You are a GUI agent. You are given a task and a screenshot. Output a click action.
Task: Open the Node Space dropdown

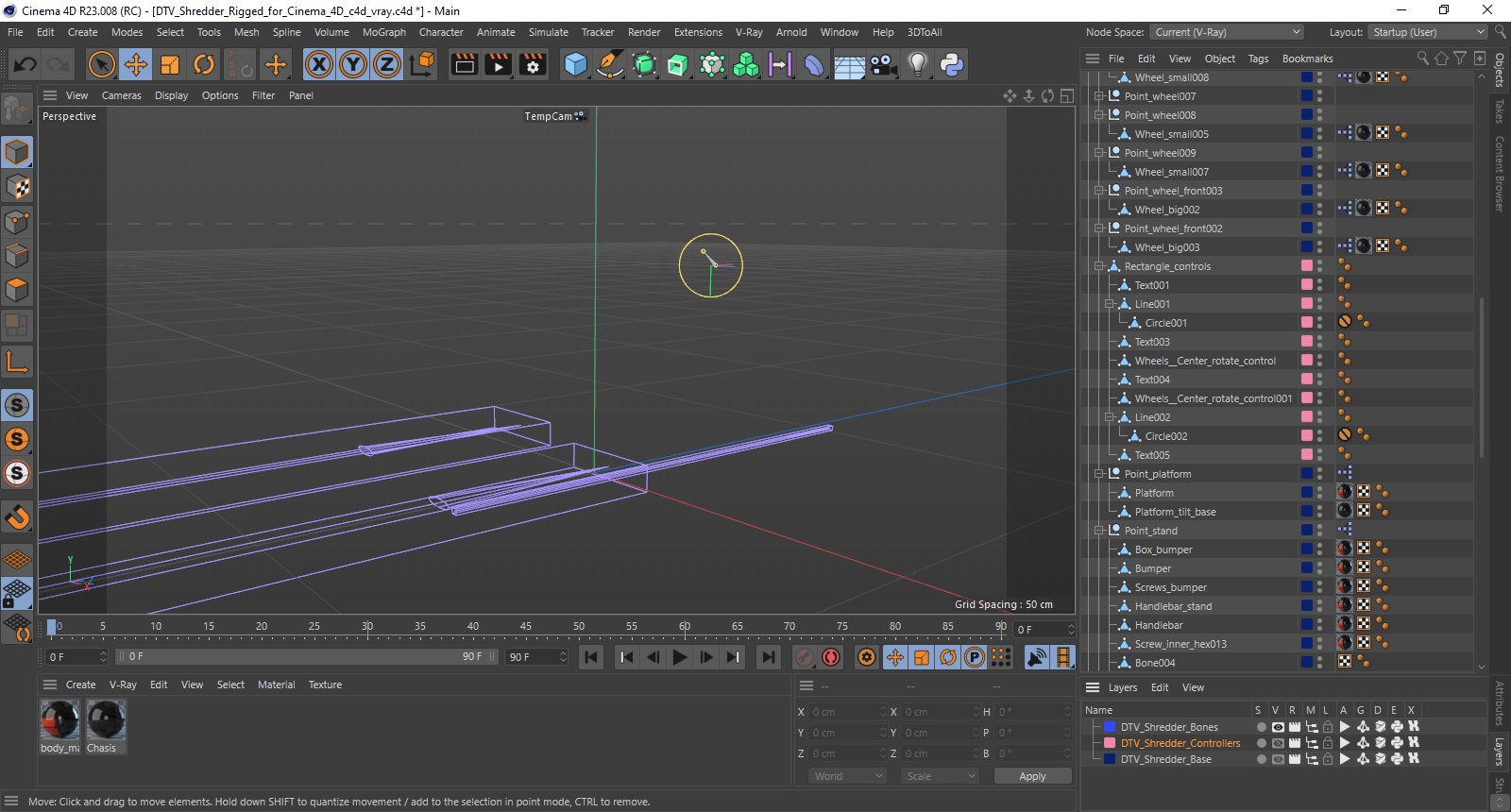click(x=1228, y=32)
